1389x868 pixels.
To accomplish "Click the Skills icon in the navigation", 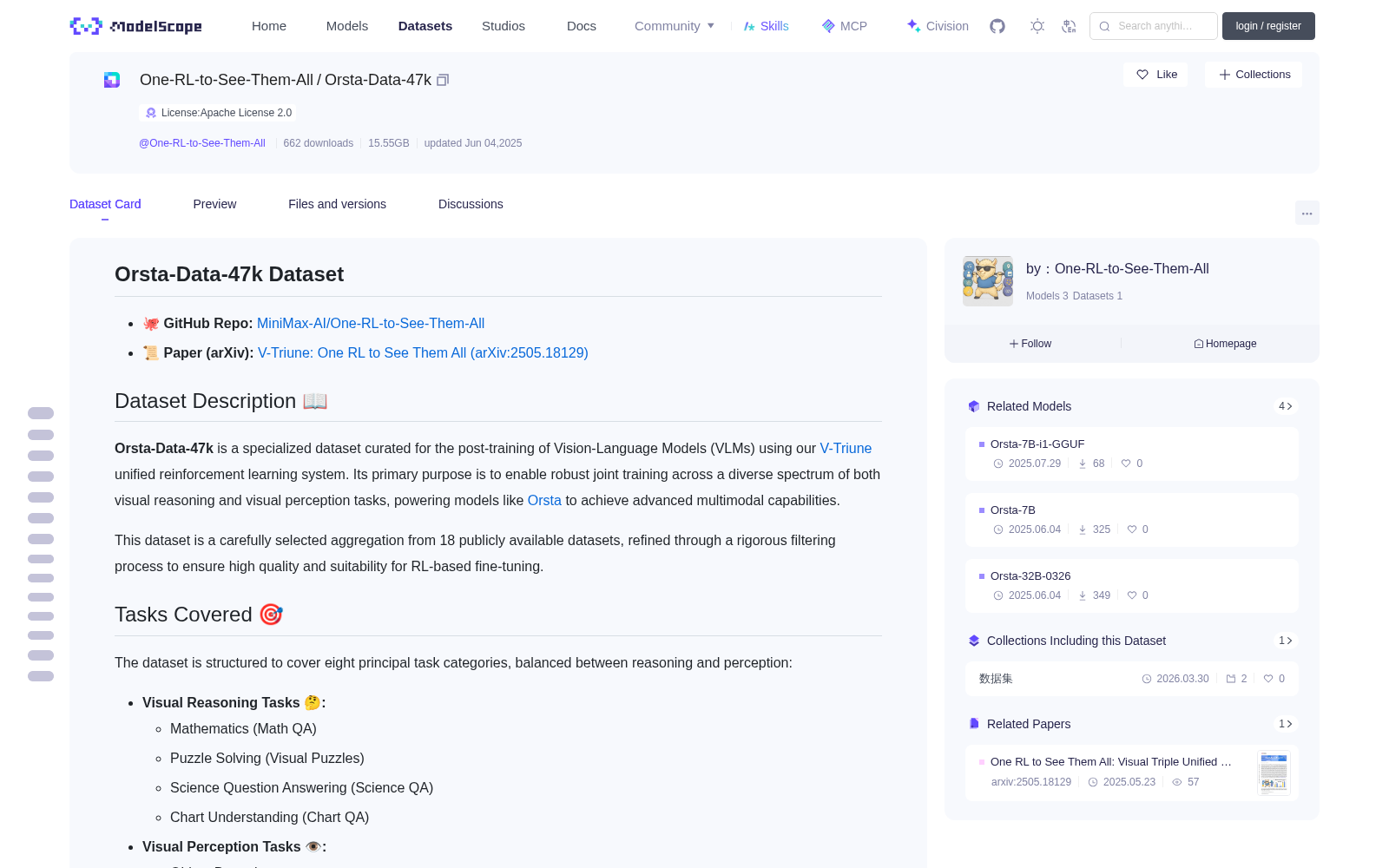I will (x=749, y=26).
